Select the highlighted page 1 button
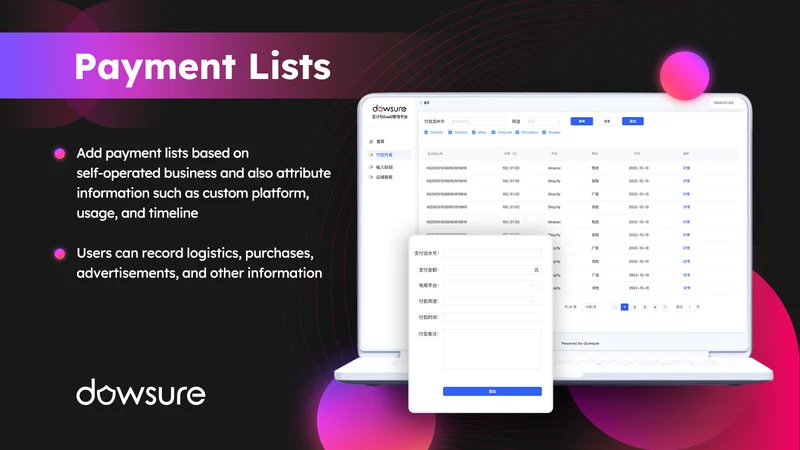The width and height of the screenshot is (800, 450). [x=624, y=307]
